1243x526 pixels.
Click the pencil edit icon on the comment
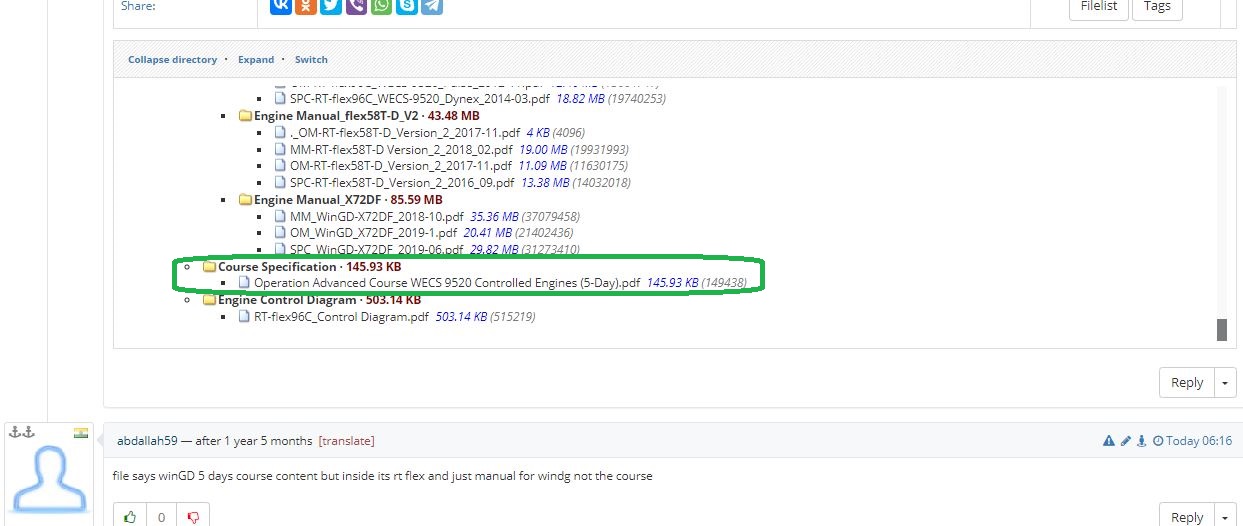pyautogui.click(x=1125, y=441)
